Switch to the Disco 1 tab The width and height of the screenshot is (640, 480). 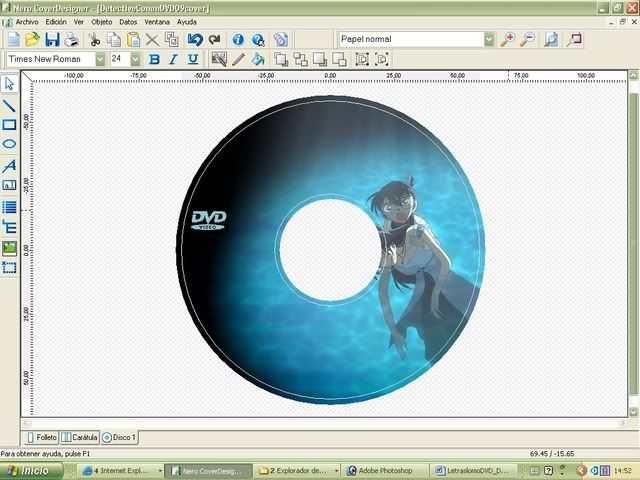[x=119, y=438]
